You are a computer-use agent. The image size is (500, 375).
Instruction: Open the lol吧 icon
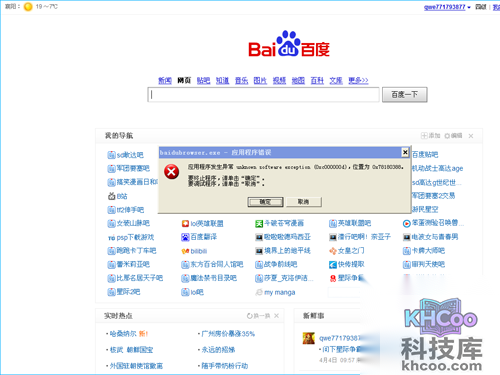coord(185,292)
